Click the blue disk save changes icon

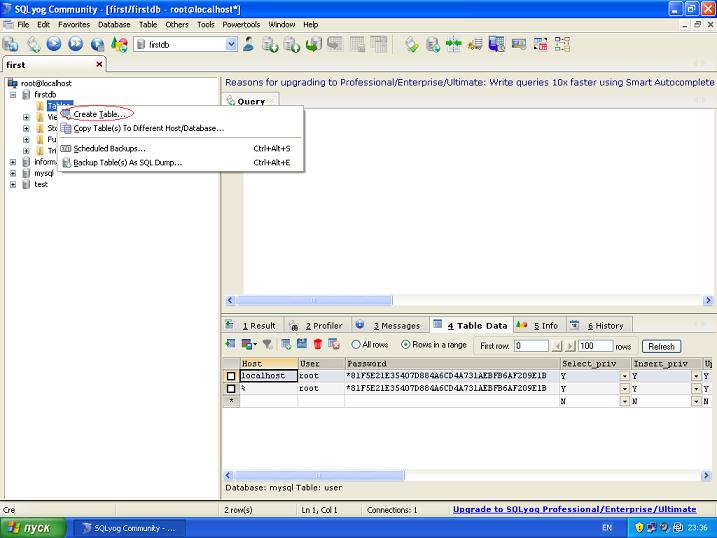(302, 344)
